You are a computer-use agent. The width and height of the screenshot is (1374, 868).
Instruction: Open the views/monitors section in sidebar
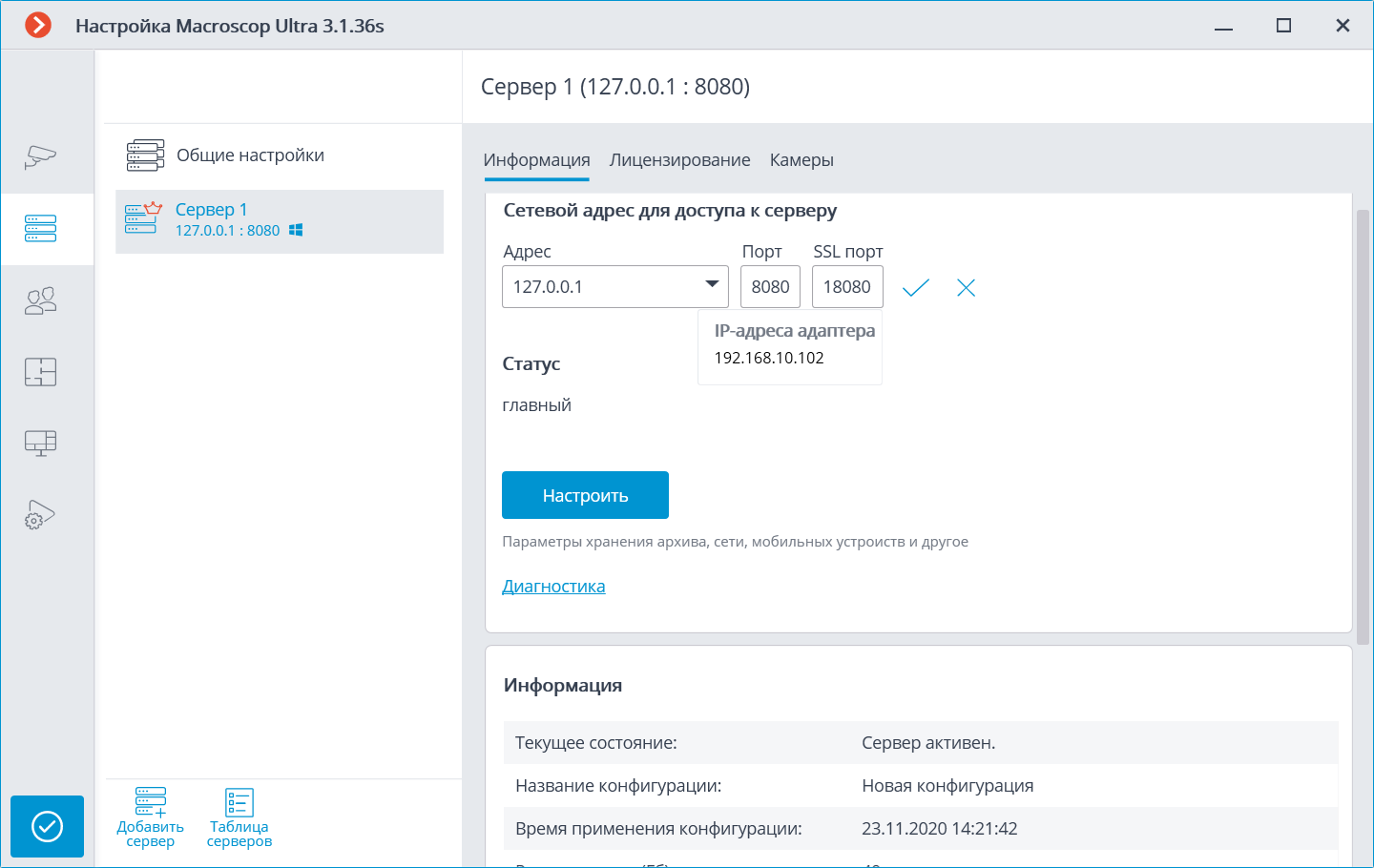tap(41, 443)
